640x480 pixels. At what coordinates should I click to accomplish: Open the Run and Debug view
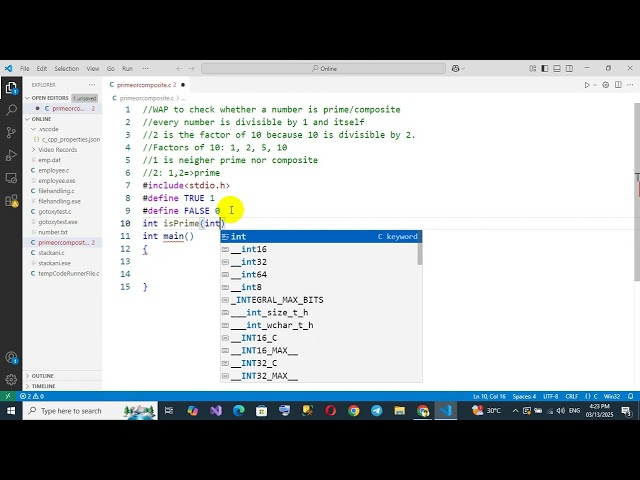(11, 155)
